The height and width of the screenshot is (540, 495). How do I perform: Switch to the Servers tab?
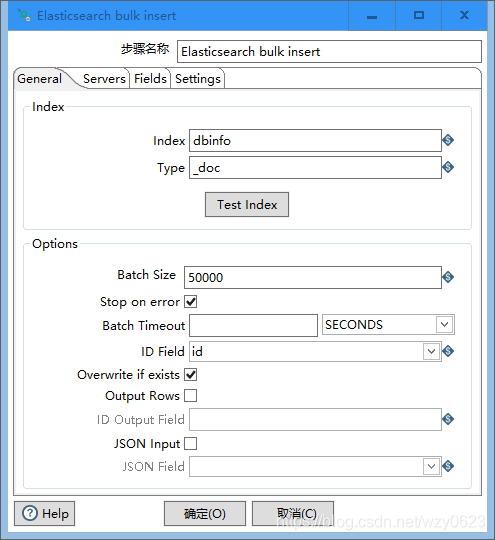click(x=104, y=79)
